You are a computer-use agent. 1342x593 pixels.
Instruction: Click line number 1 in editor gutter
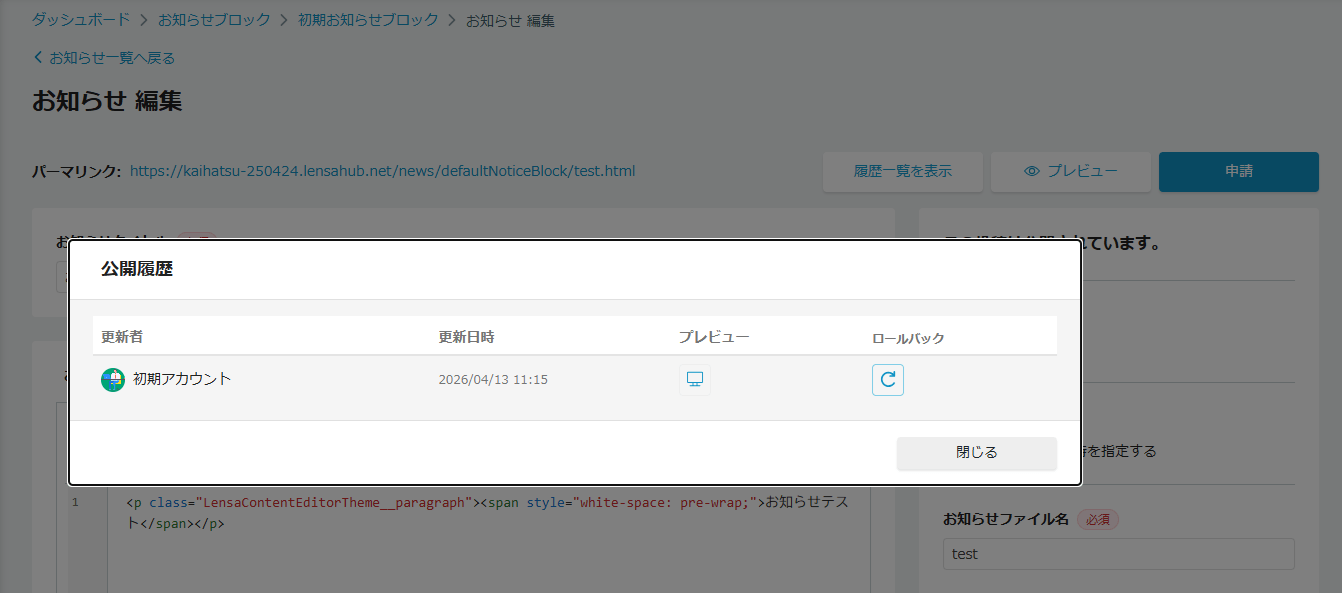tap(75, 503)
